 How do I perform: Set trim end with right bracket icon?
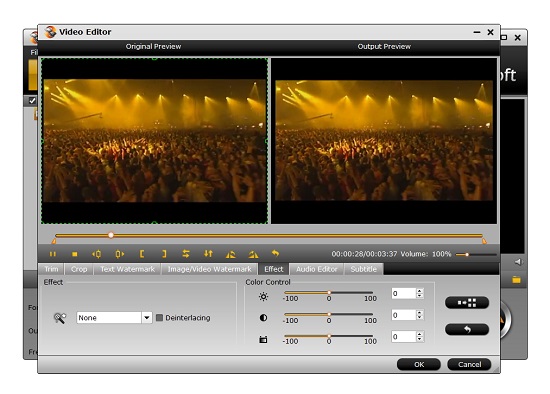[164, 254]
